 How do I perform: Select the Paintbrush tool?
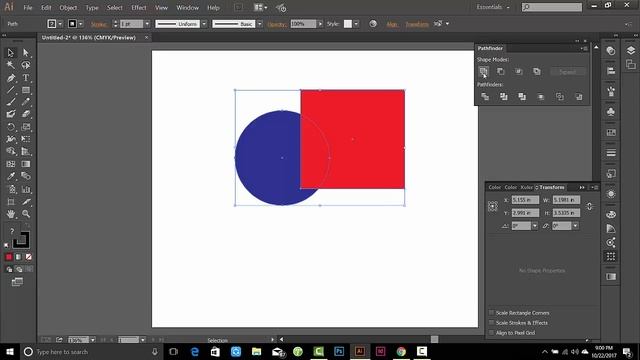(11, 102)
